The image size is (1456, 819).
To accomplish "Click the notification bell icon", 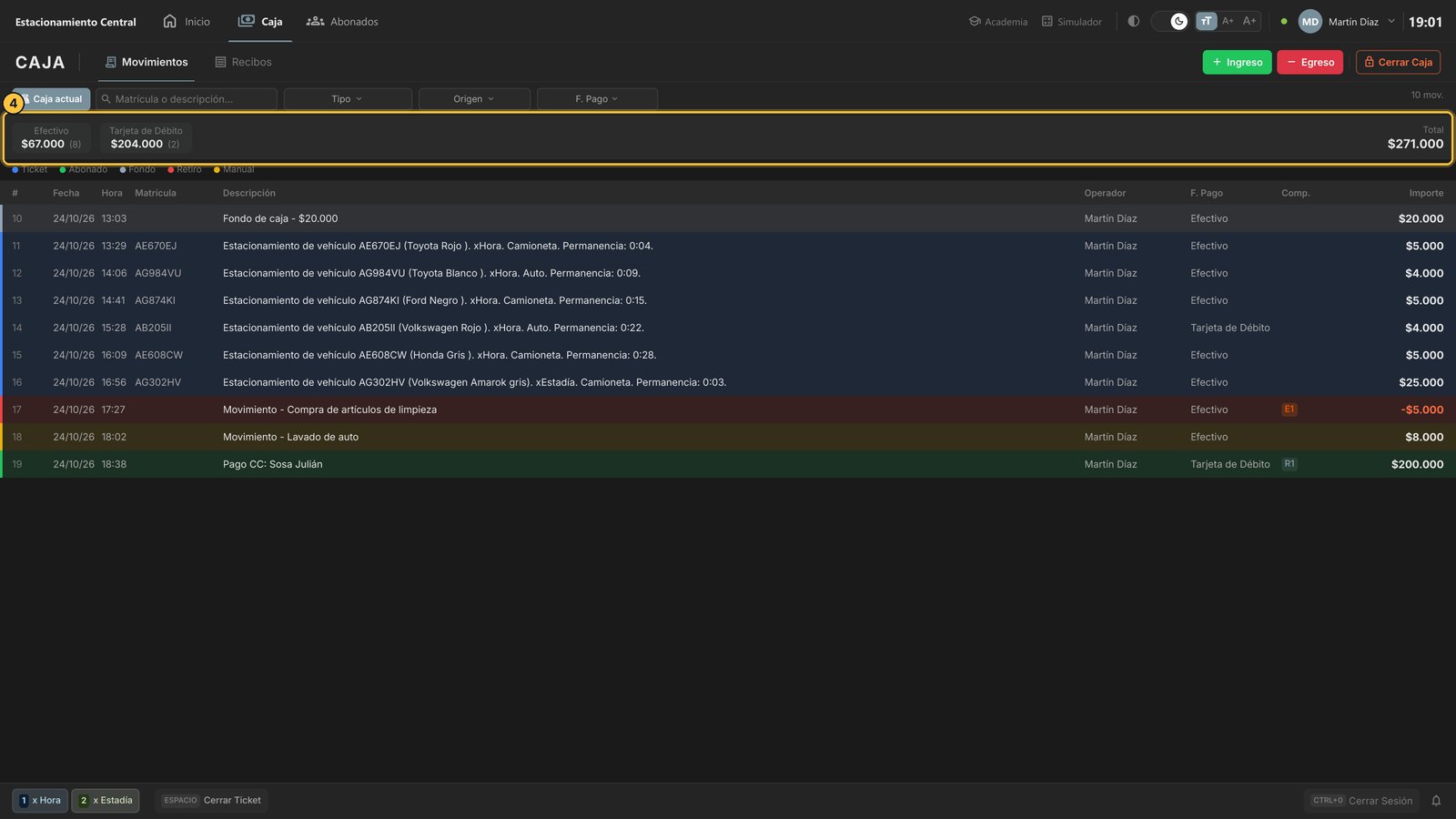I will (1436, 801).
